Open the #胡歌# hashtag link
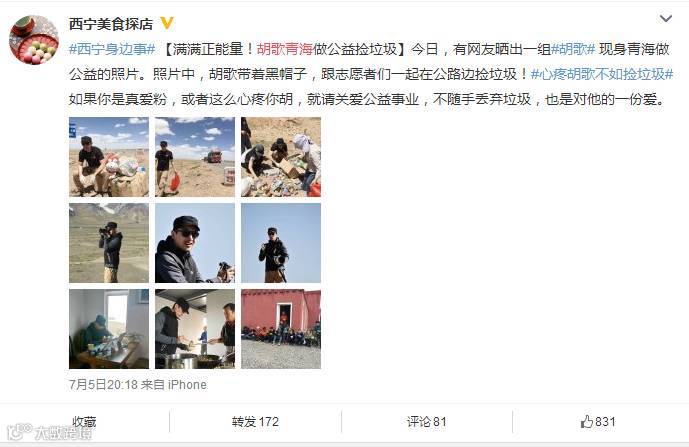 pyautogui.click(x=573, y=49)
